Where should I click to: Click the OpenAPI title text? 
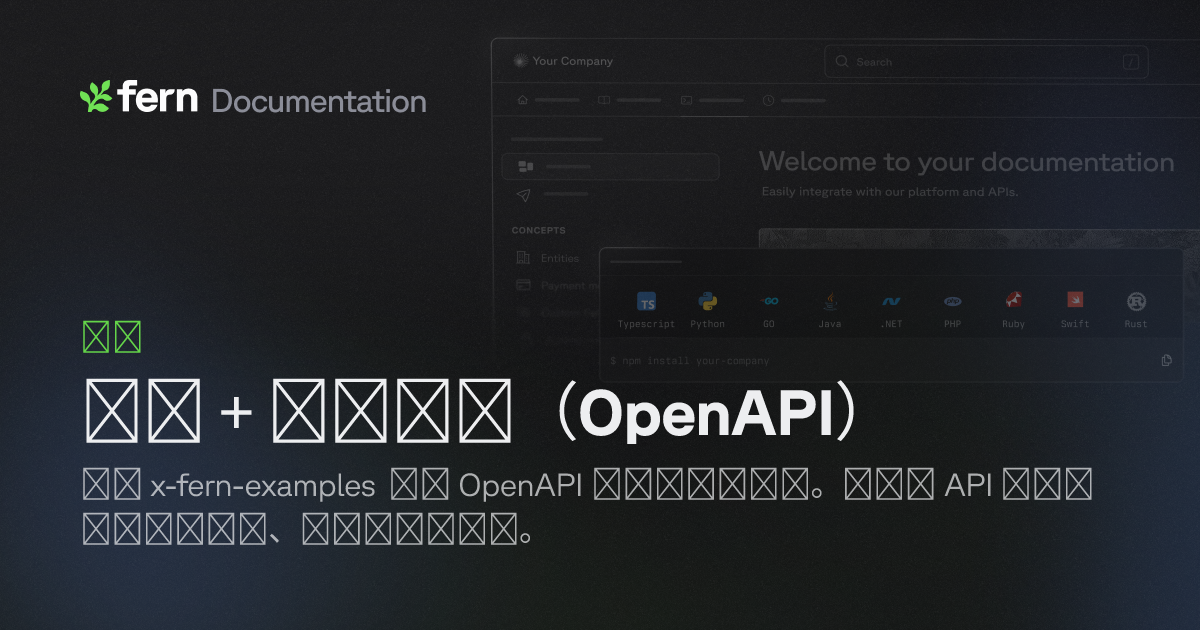point(707,416)
